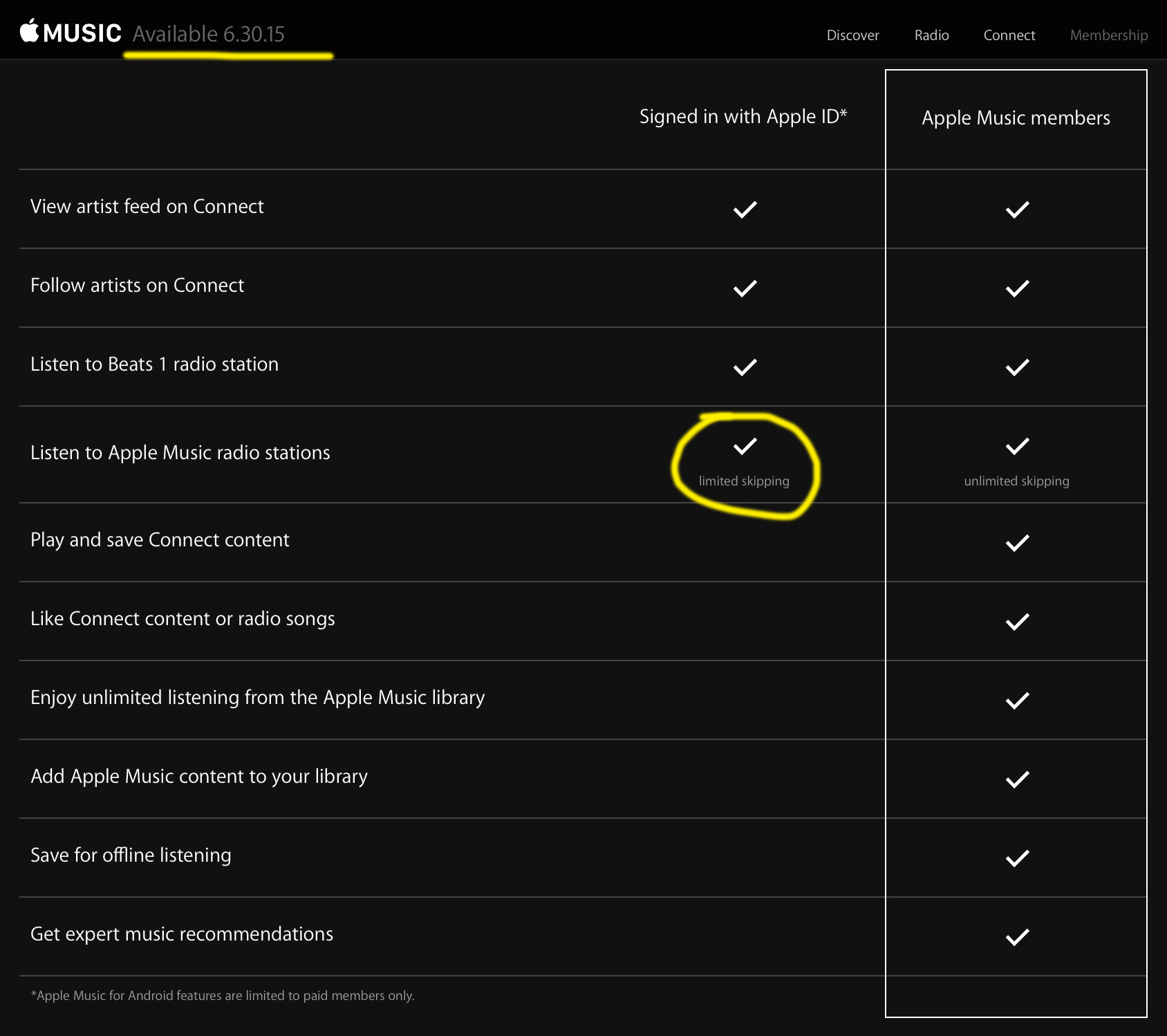Click the Available 6.30.15 text
Screen dimensions: 1167x1036
point(208,34)
